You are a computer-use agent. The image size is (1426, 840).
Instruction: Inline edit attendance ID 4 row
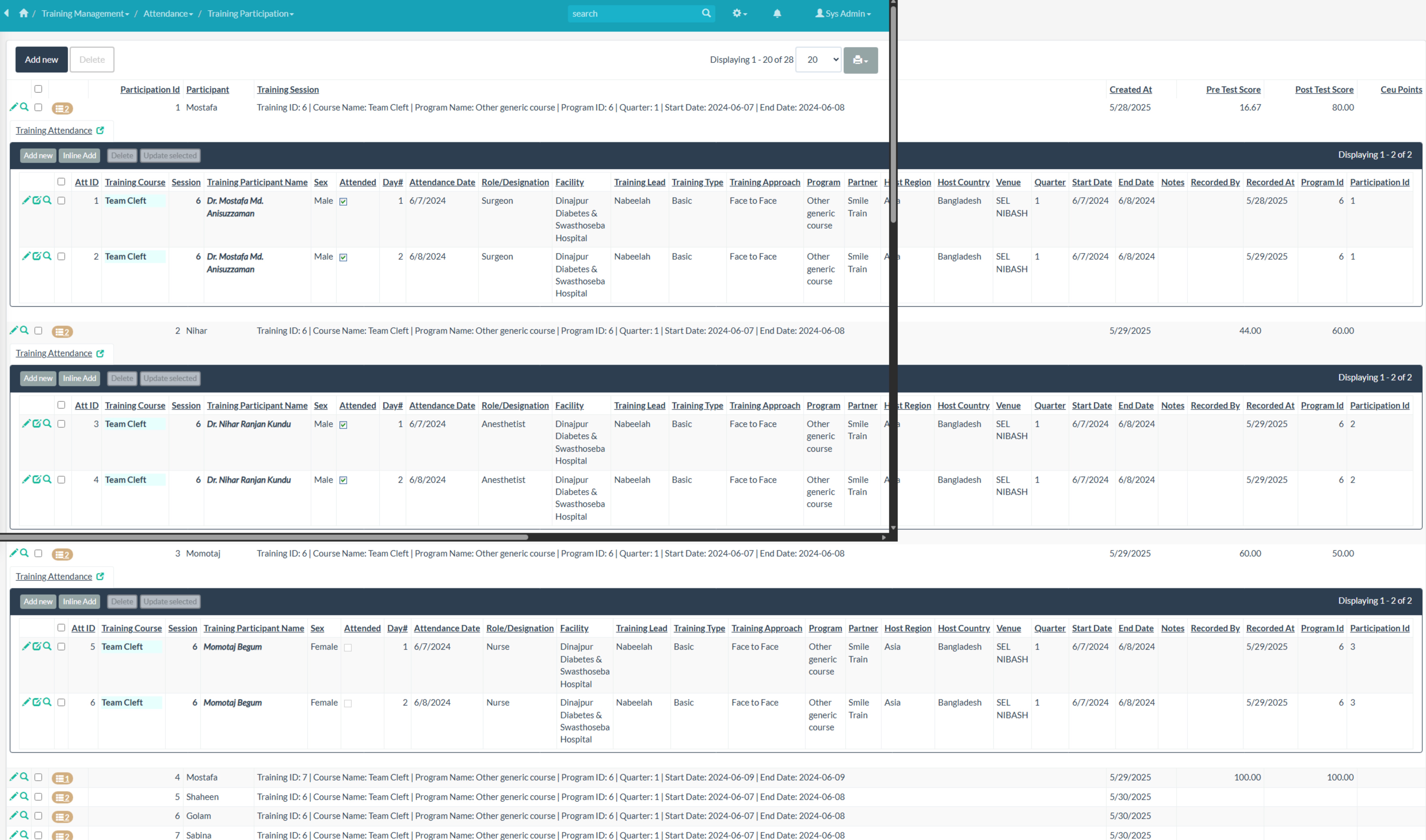(x=37, y=479)
